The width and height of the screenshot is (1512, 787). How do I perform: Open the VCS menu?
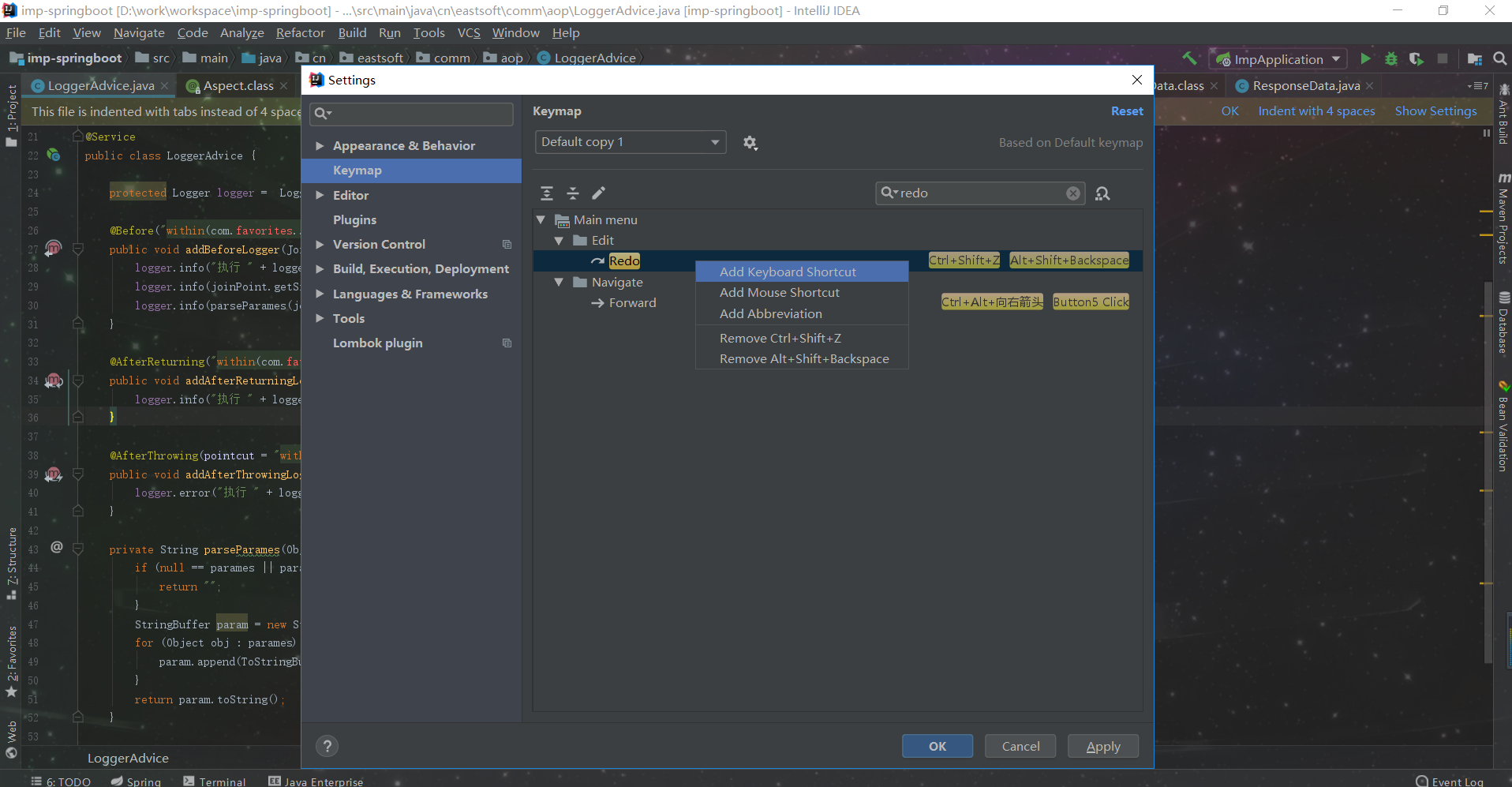(x=469, y=33)
